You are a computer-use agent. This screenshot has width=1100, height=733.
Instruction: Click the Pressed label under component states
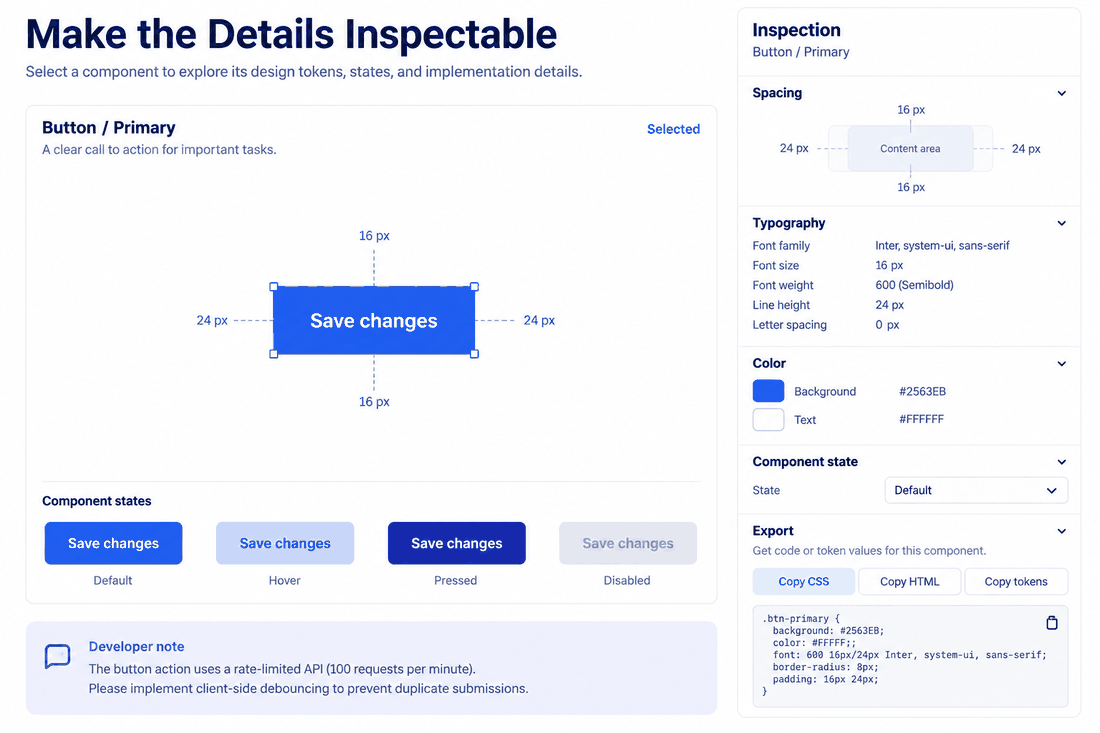coord(455,580)
